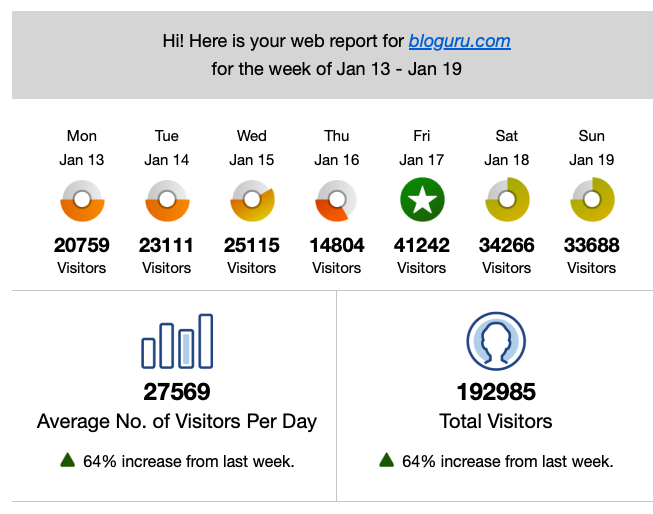Click the 27569 average visitors number
Image resolution: width=653 pixels, height=514 pixels.
coord(177,392)
